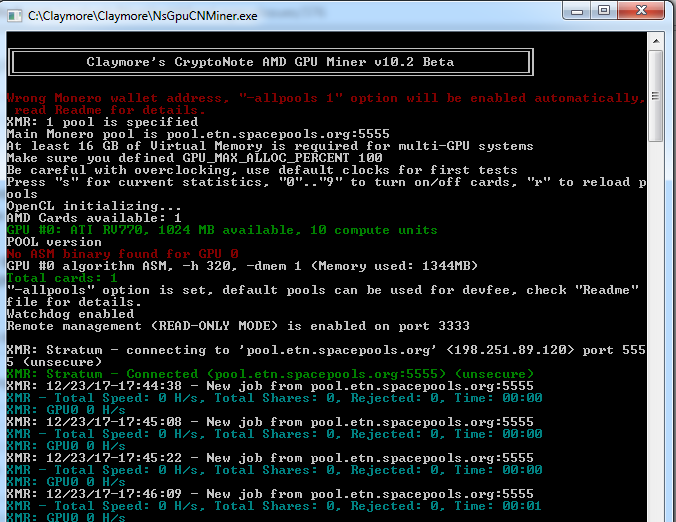
Task: Click the window title path text
Action: [x=143, y=16]
